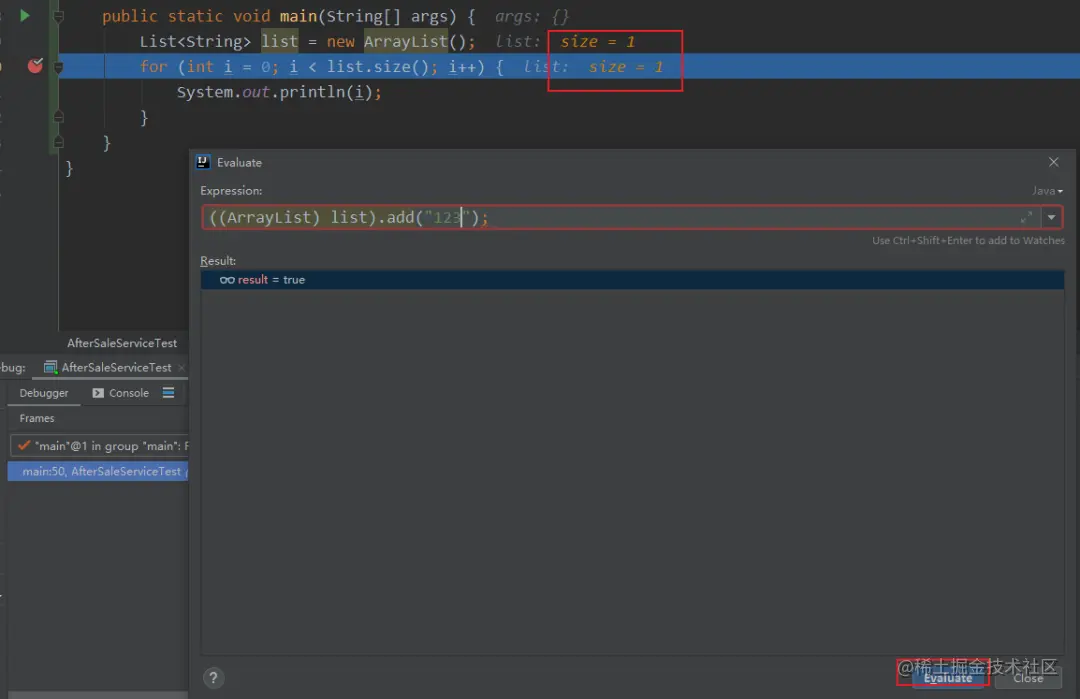The width and height of the screenshot is (1080, 699).
Task: Select the main:50, AfterSaleServiceTest frame
Action: point(98,471)
